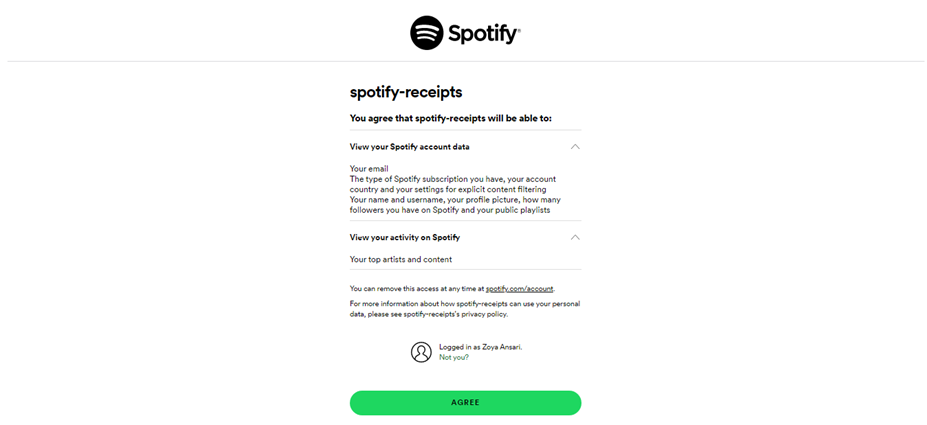Click the 'Logged in as Zoya Ansari' text
This screenshot has height=425, width=927.
click(x=480, y=346)
